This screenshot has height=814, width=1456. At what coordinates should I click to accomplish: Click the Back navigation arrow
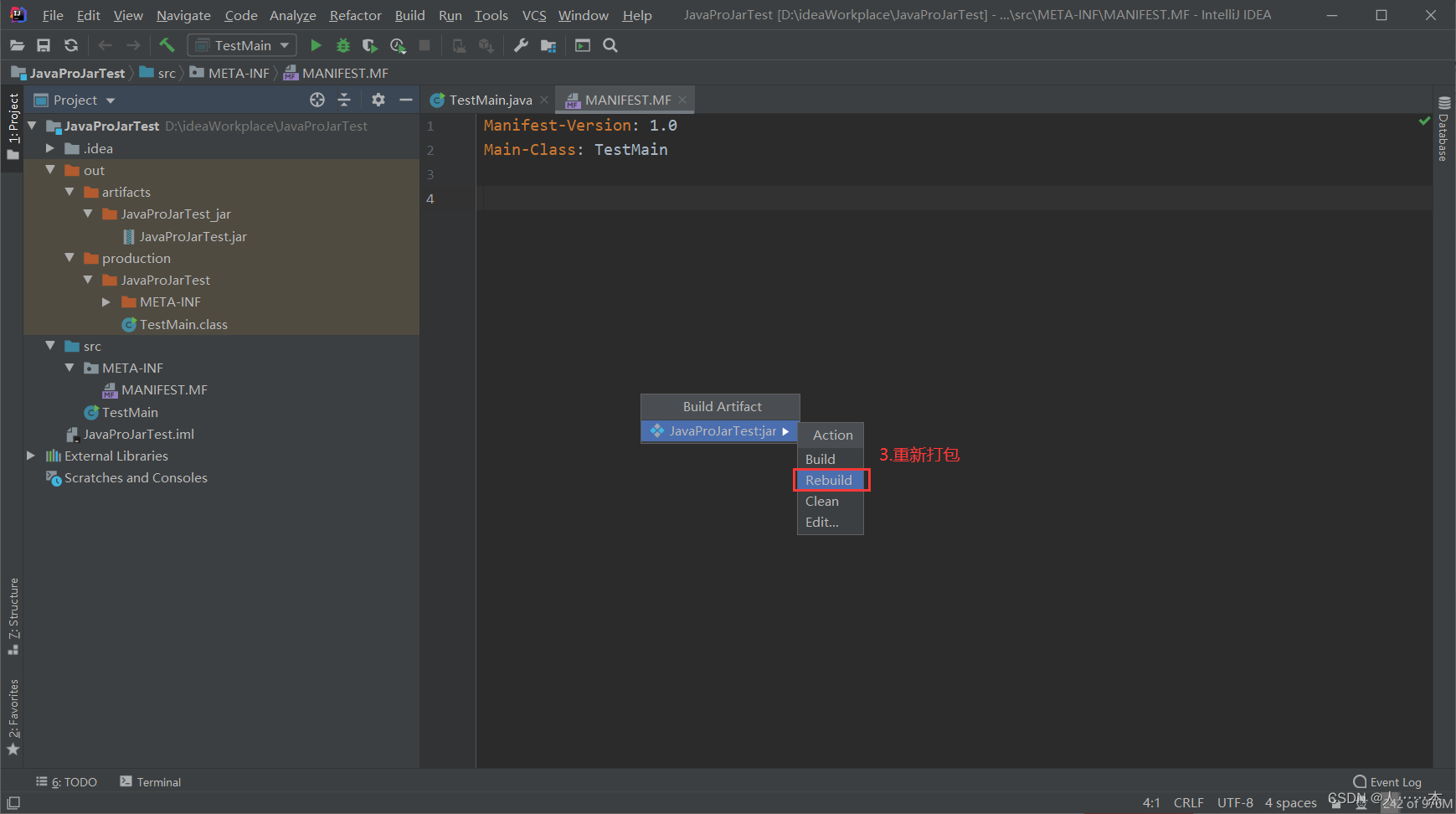coord(105,45)
